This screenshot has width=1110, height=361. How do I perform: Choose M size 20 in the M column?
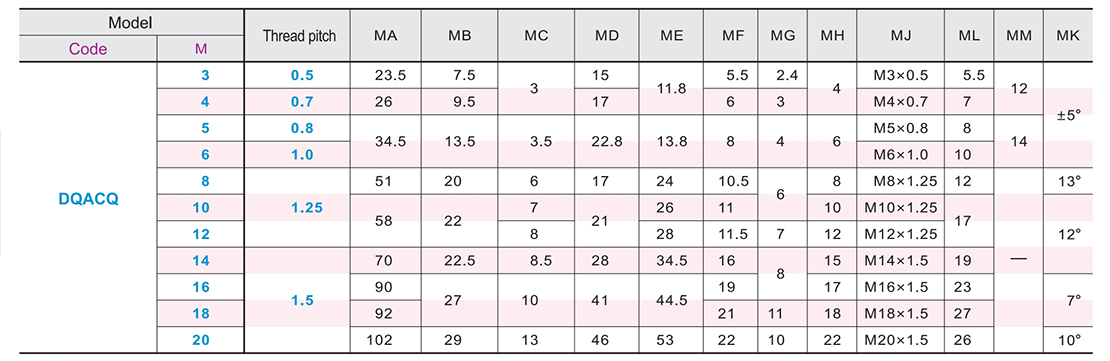coord(201,340)
